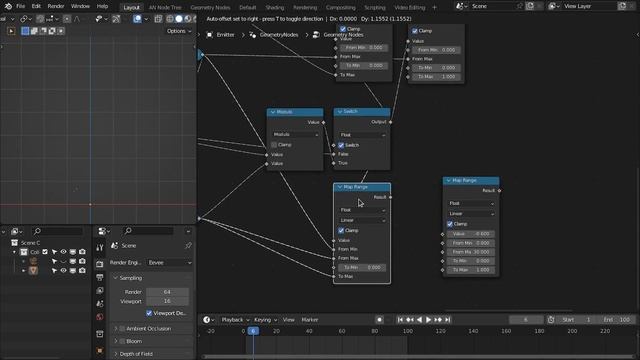
Task: Click the Emitter breadcrumb in node editor
Action: tap(220, 35)
